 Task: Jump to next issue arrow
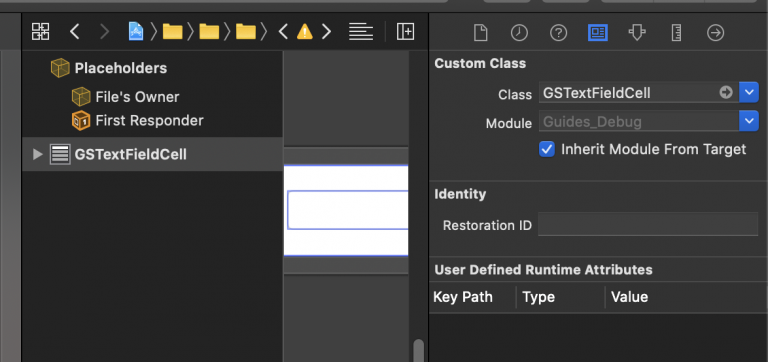click(x=326, y=32)
